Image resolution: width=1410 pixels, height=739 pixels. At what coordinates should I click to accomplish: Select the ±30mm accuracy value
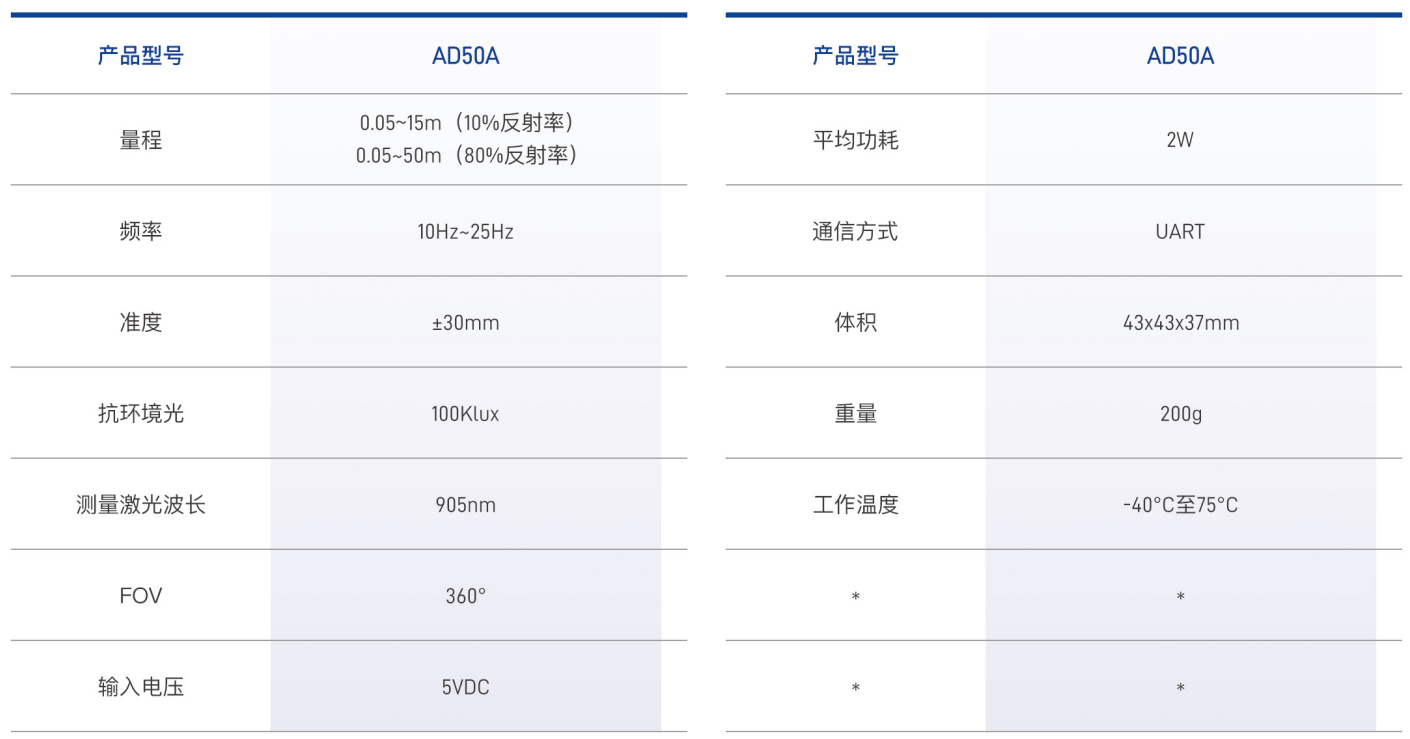[x=465, y=323]
